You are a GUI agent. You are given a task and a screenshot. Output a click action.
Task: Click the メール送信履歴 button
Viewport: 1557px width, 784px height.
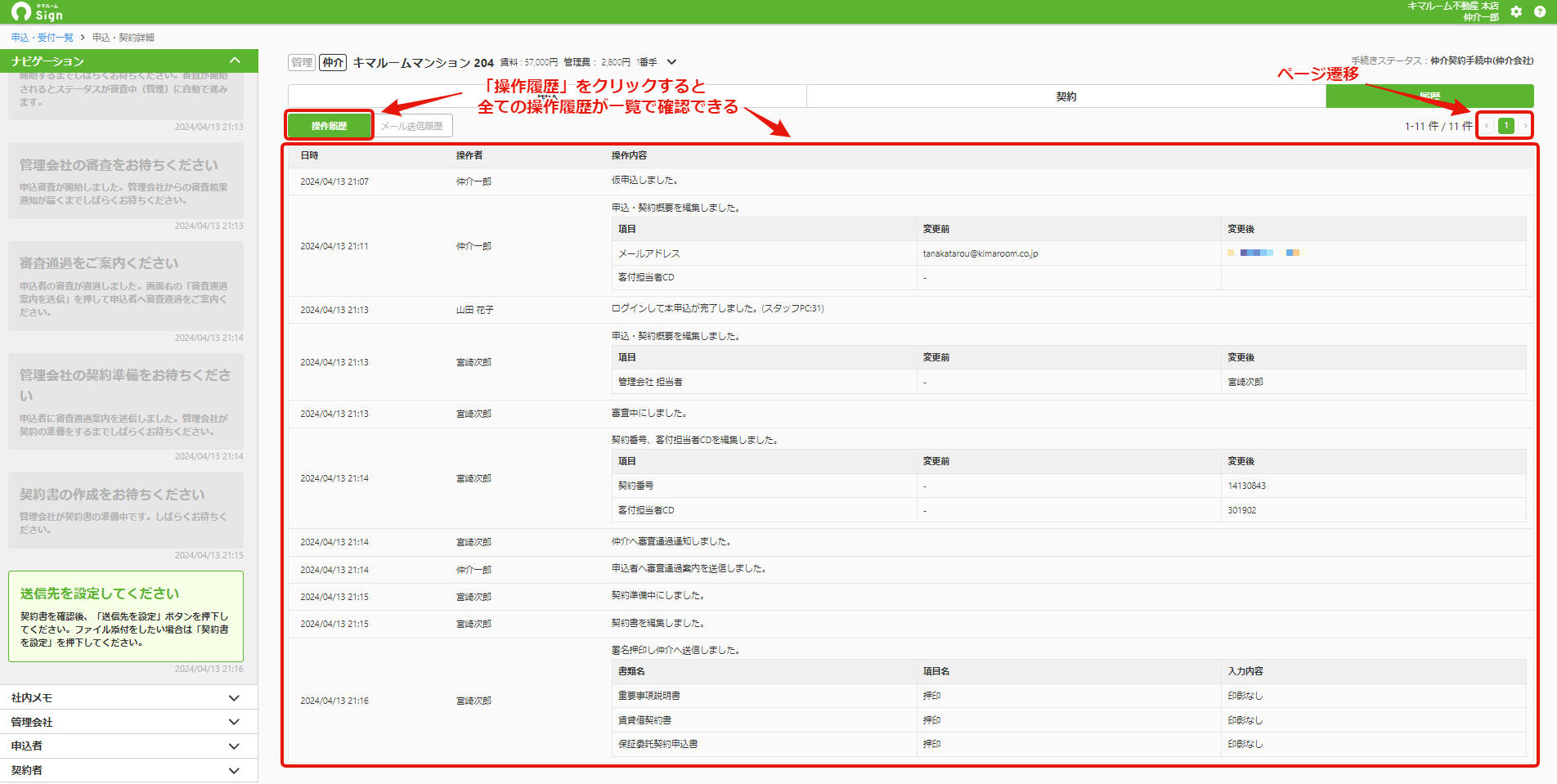click(412, 126)
